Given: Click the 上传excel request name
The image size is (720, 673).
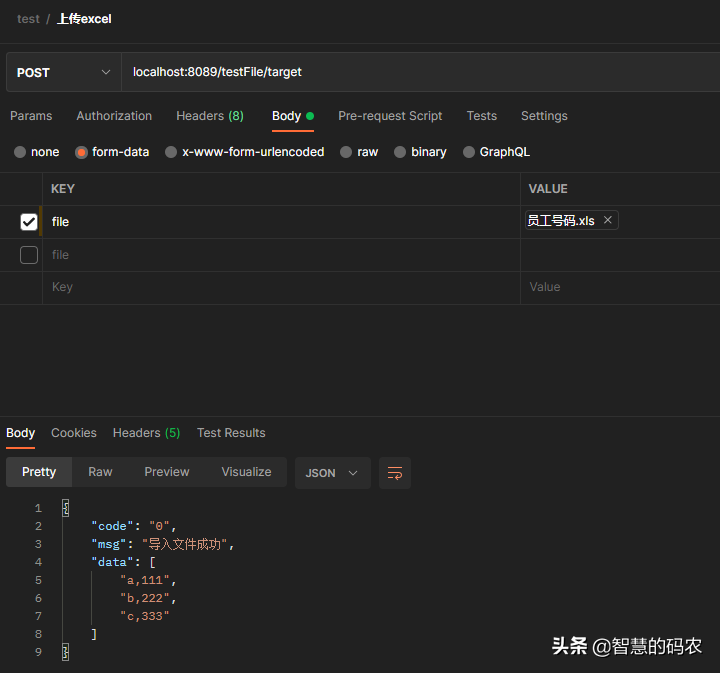Looking at the screenshot, I should pyautogui.click(x=84, y=19).
